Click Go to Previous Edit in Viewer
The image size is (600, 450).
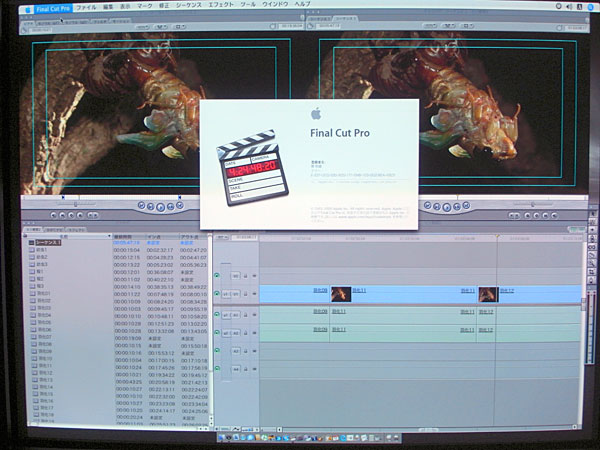click(x=141, y=205)
